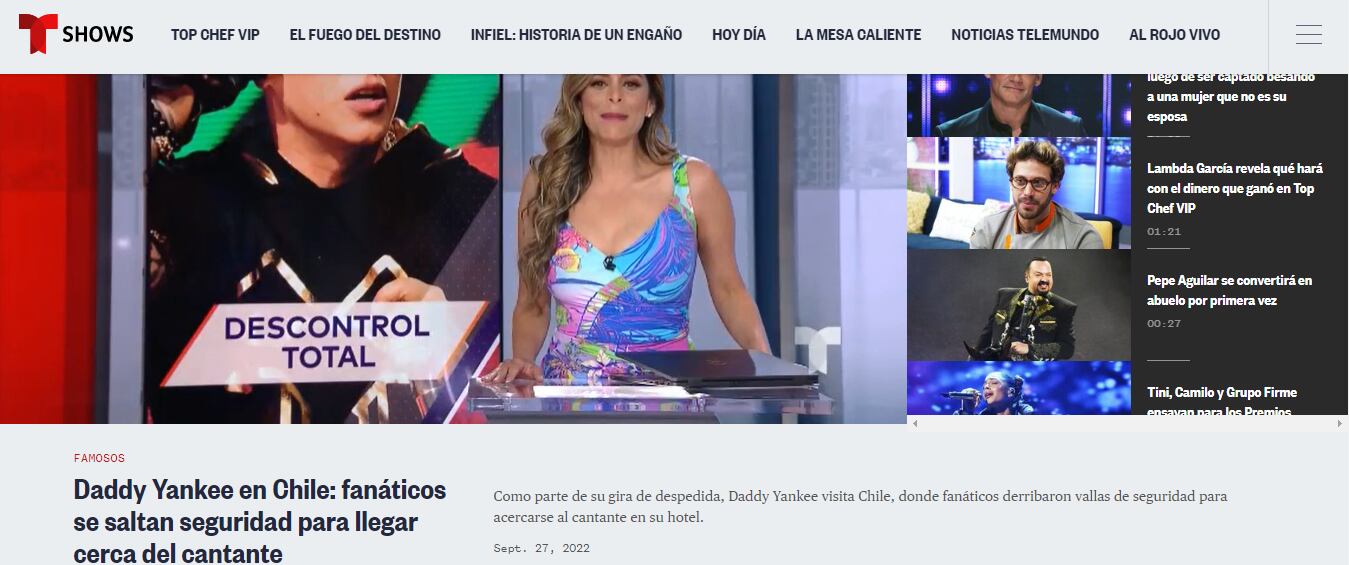The image size is (1349, 565).
Task: Open La Mesa Caliente show page
Action: (x=858, y=35)
